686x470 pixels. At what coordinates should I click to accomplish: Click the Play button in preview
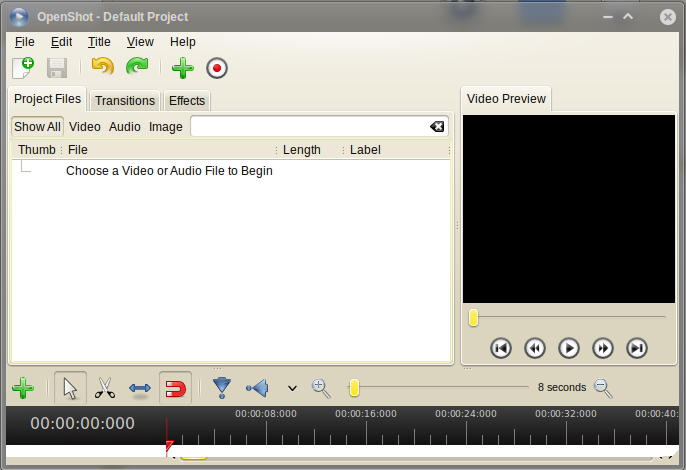569,348
